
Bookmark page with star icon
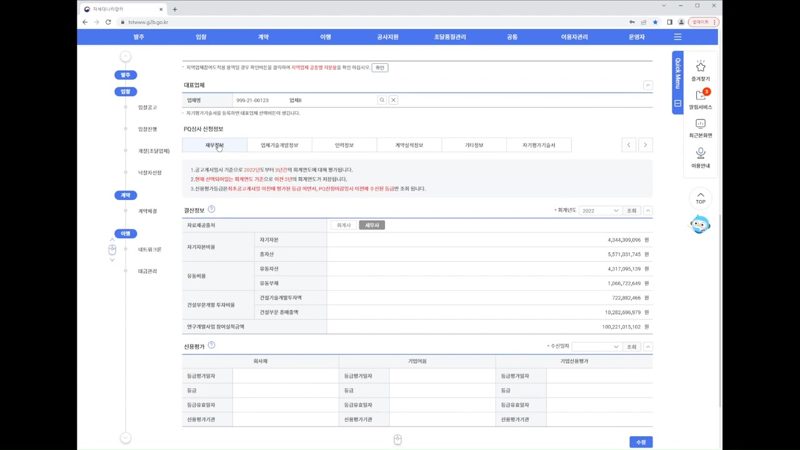[x=656, y=22]
